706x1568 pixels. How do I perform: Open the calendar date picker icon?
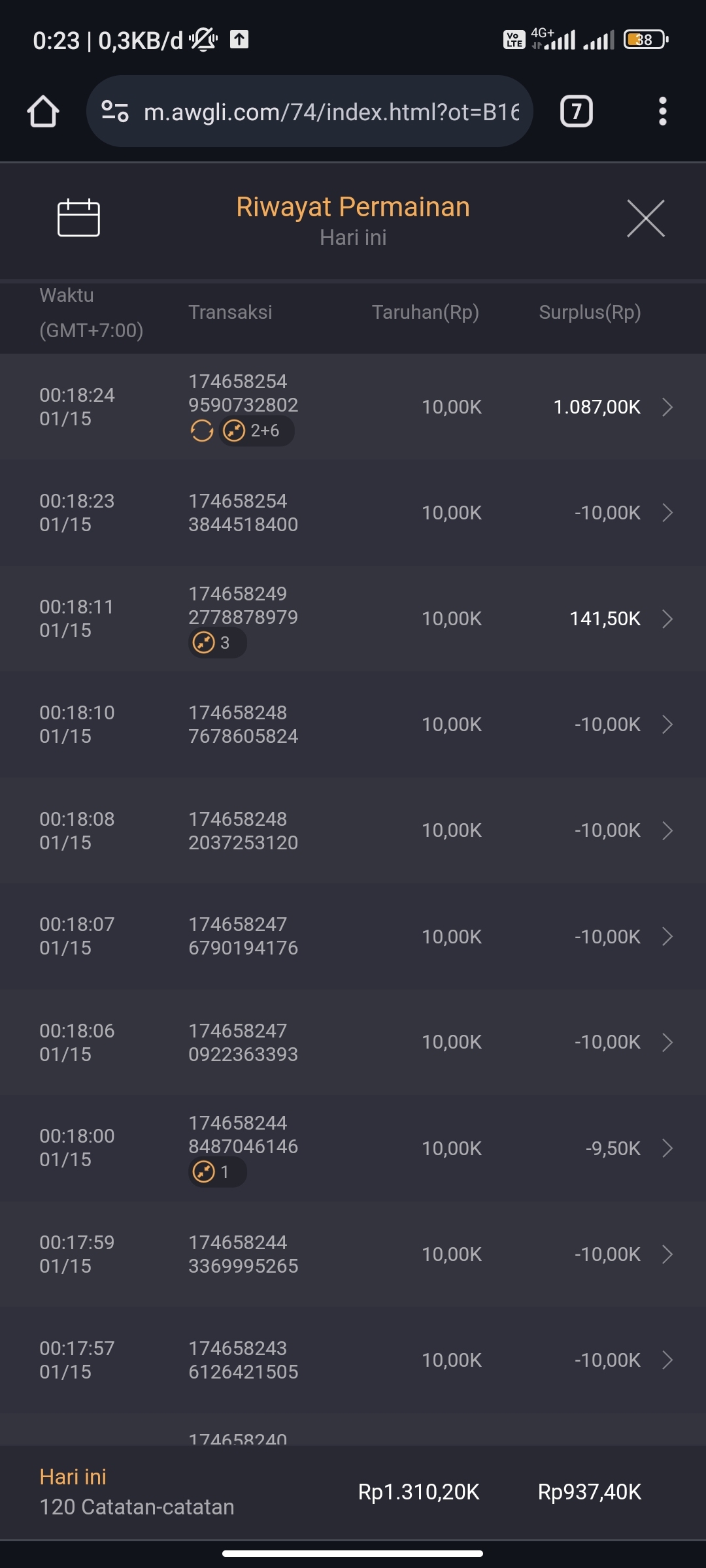[x=78, y=218]
